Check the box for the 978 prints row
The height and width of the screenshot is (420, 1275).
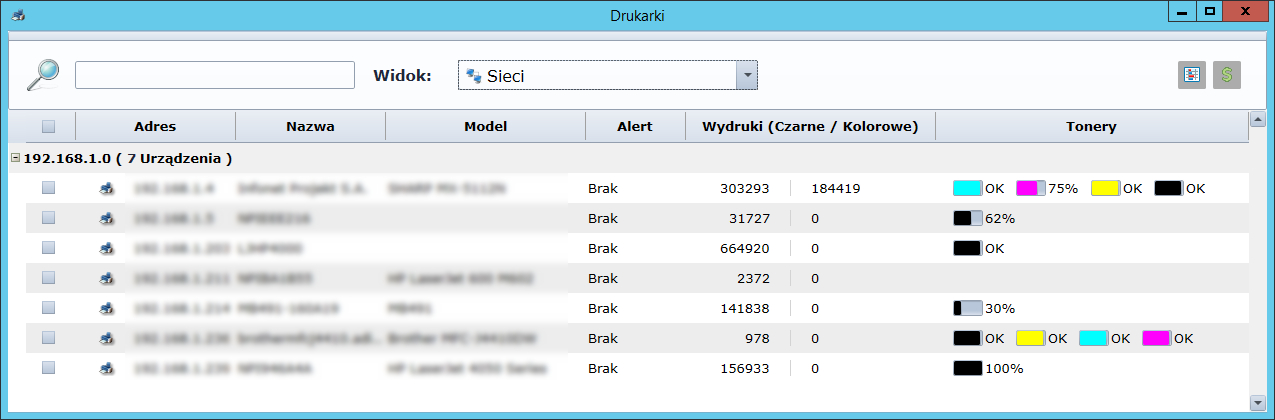pyautogui.click(x=49, y=338)
